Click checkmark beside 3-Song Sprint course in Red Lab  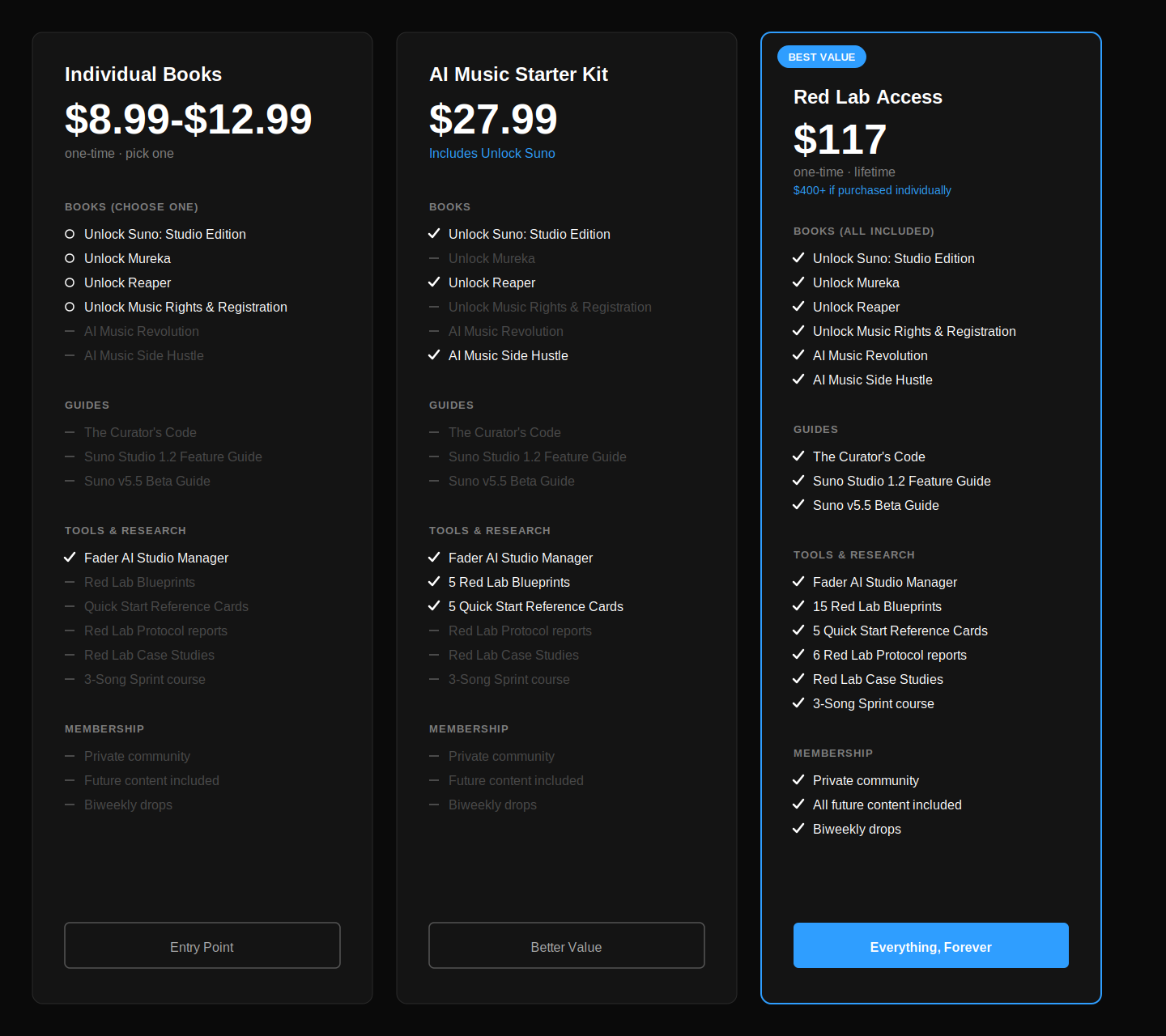point(798,703)
